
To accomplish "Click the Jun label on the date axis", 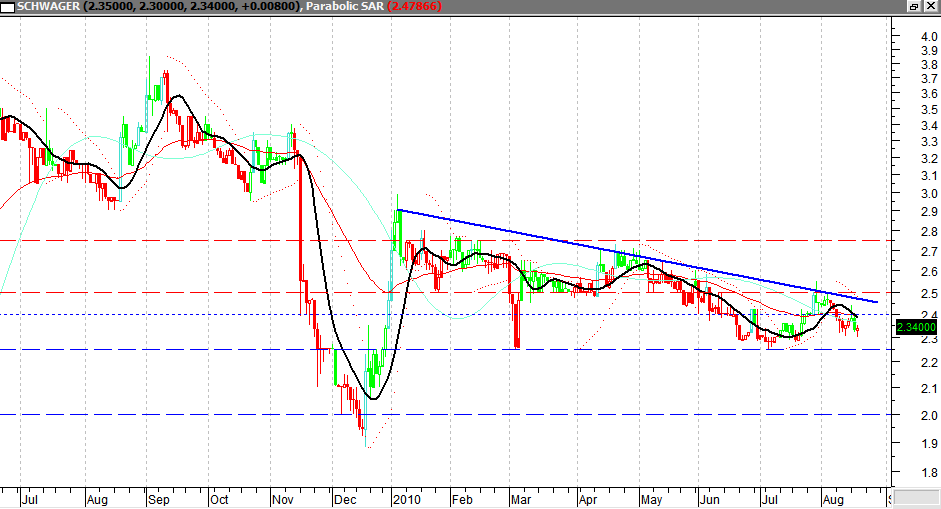I will 710,499.
